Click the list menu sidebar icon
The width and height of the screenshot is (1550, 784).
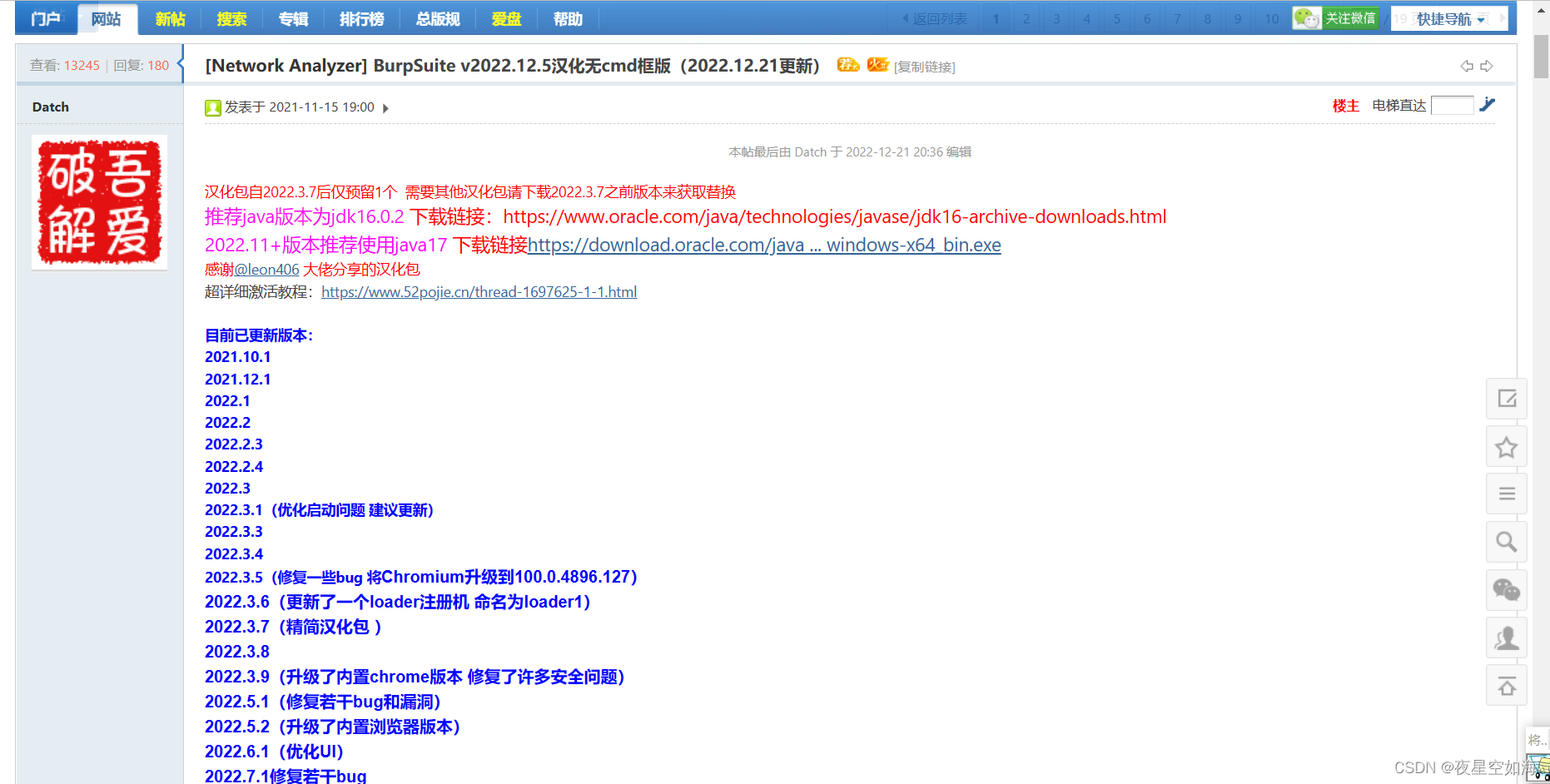[x=1507, y=494]
